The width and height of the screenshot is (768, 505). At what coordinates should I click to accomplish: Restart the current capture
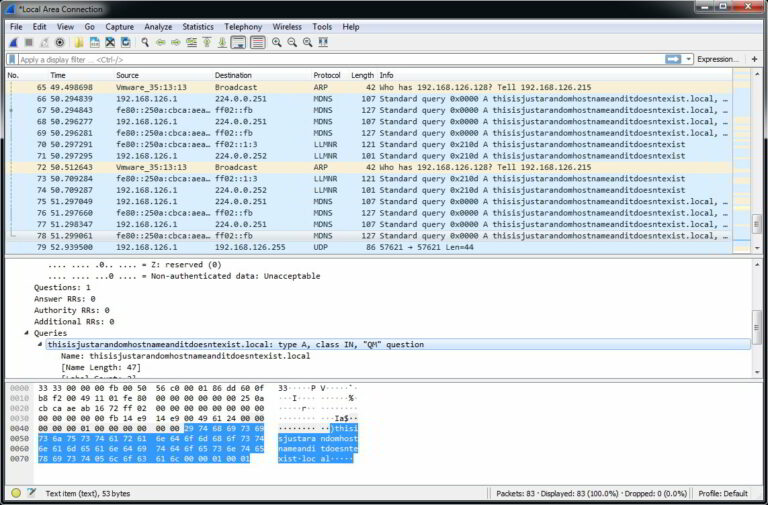coord(45,43)
